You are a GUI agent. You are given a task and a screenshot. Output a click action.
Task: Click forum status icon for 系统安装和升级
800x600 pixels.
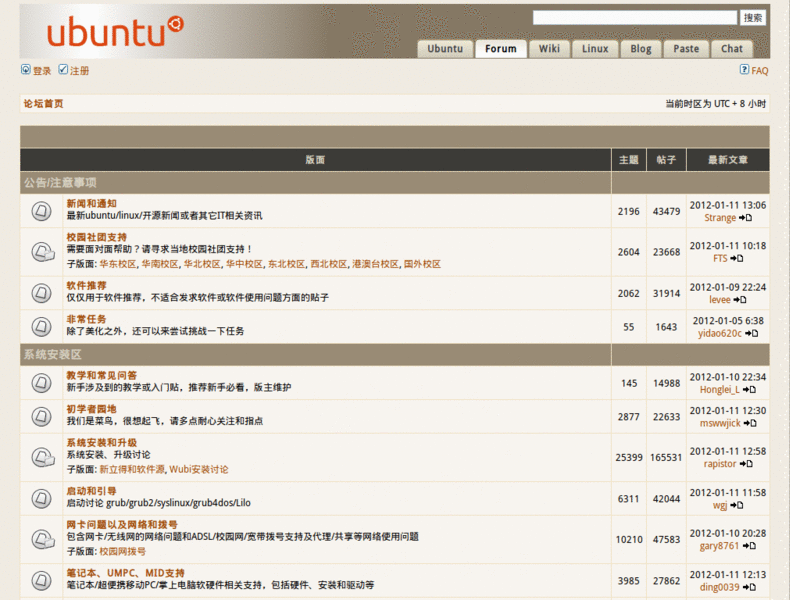tap(43, 457)
